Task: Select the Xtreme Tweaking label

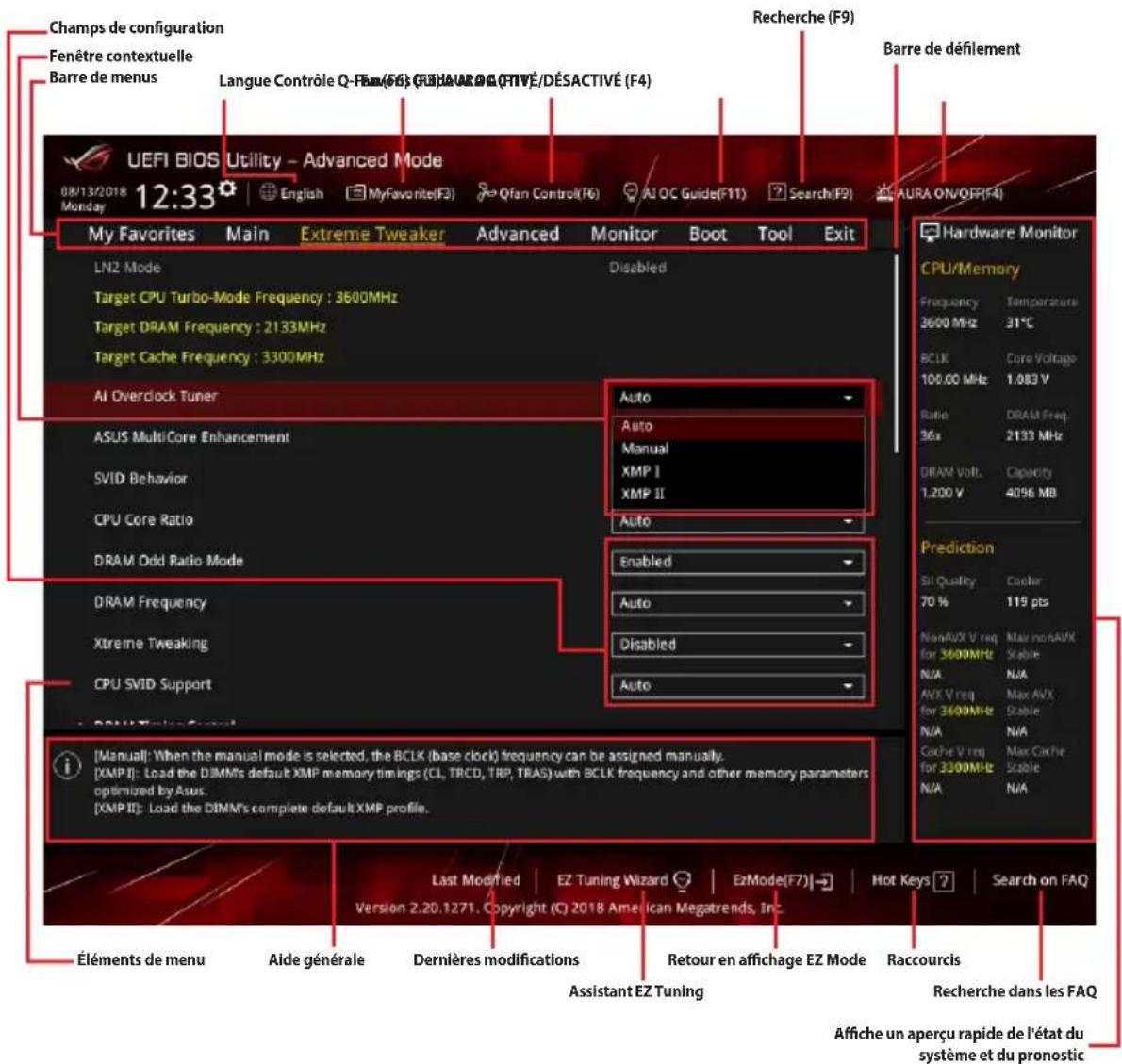Action: point(150,644)
